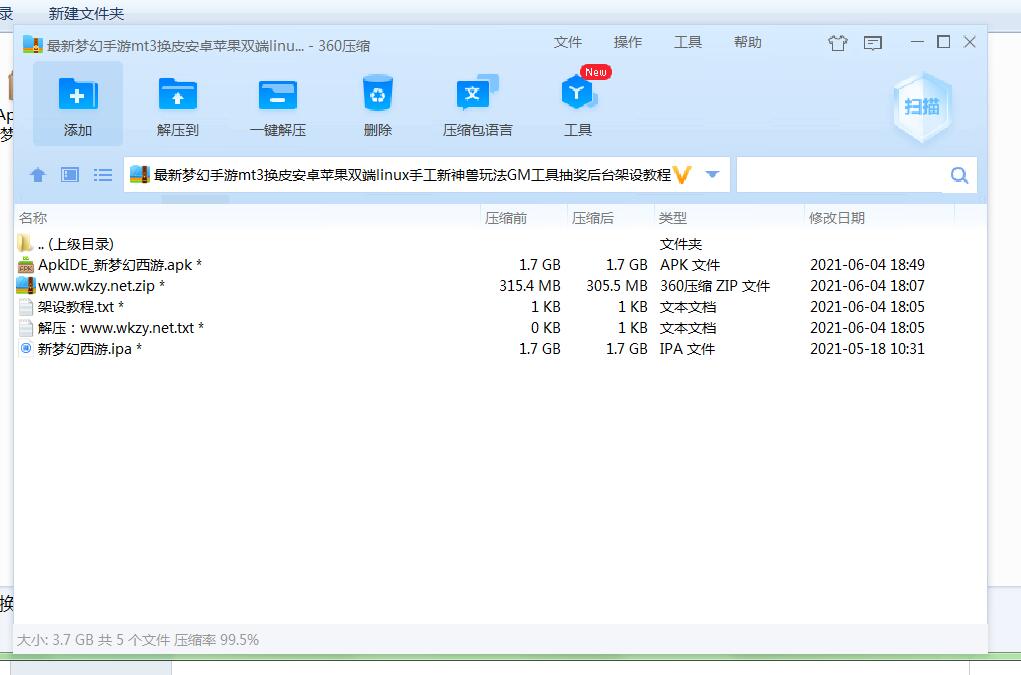Switch to thumbnail view mode icon
Image resolution: width=1021 pixels, height=675 pixels.
(x=70, y=175)
